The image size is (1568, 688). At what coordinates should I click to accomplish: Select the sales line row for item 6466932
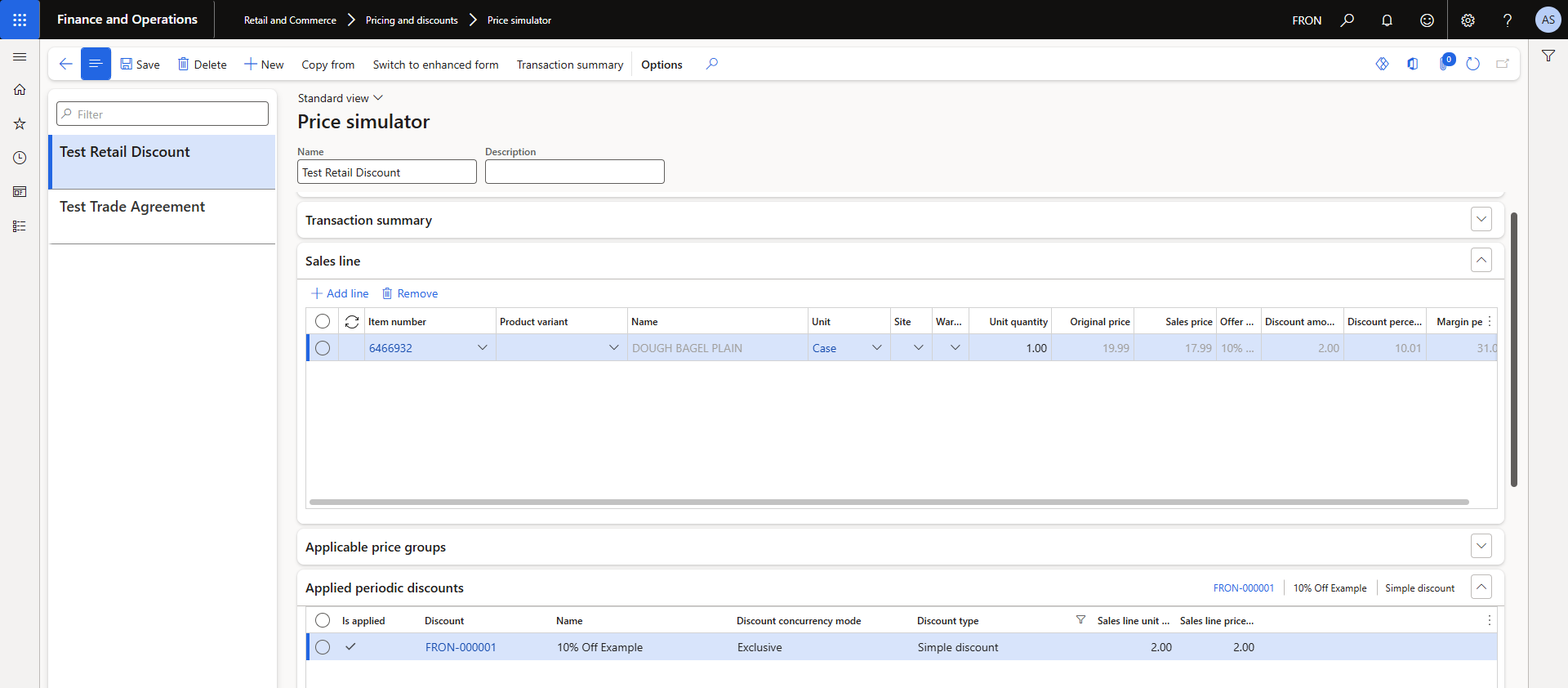pyautogui.click(x=323, y=348)
